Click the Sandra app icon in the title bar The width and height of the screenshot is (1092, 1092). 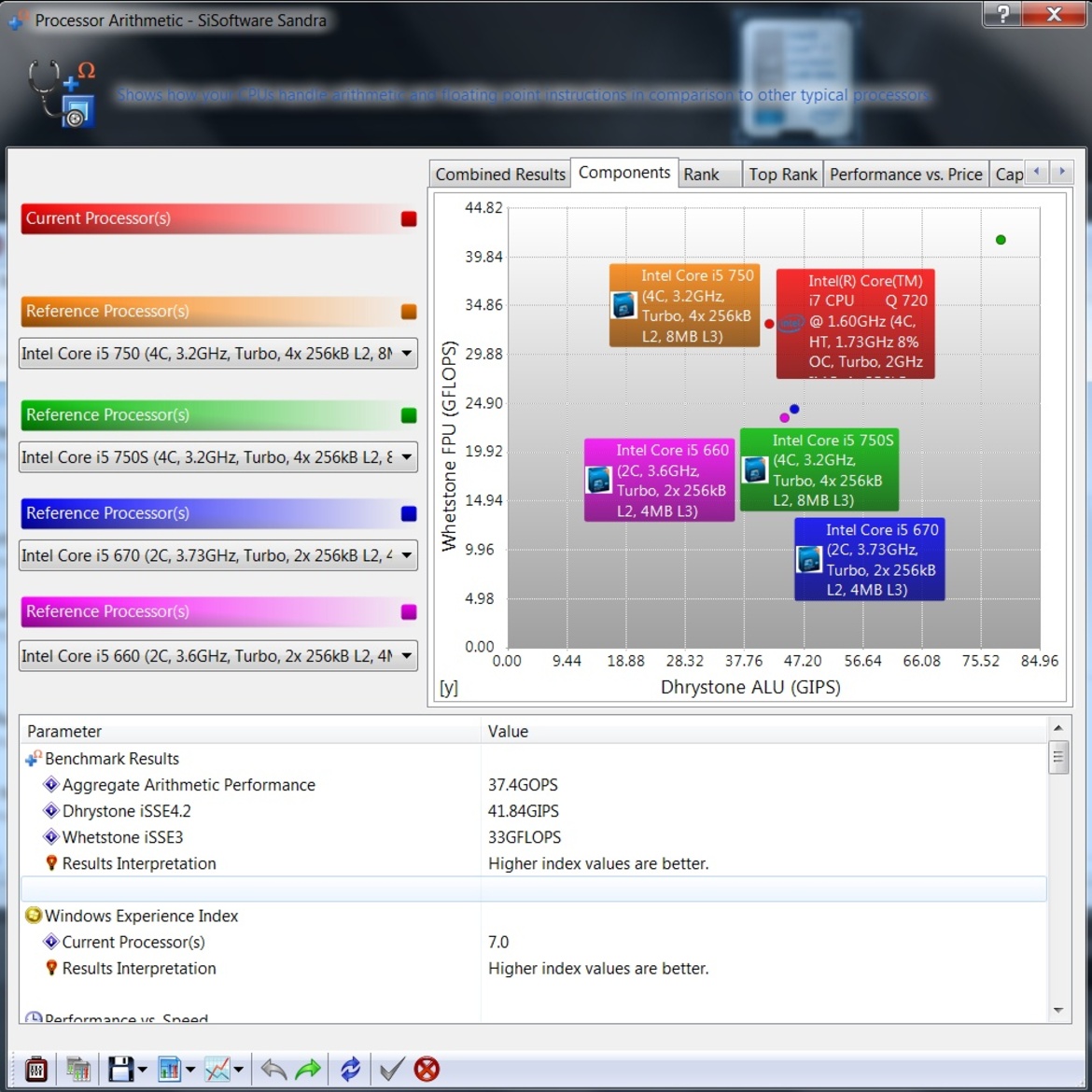point(18,20)
